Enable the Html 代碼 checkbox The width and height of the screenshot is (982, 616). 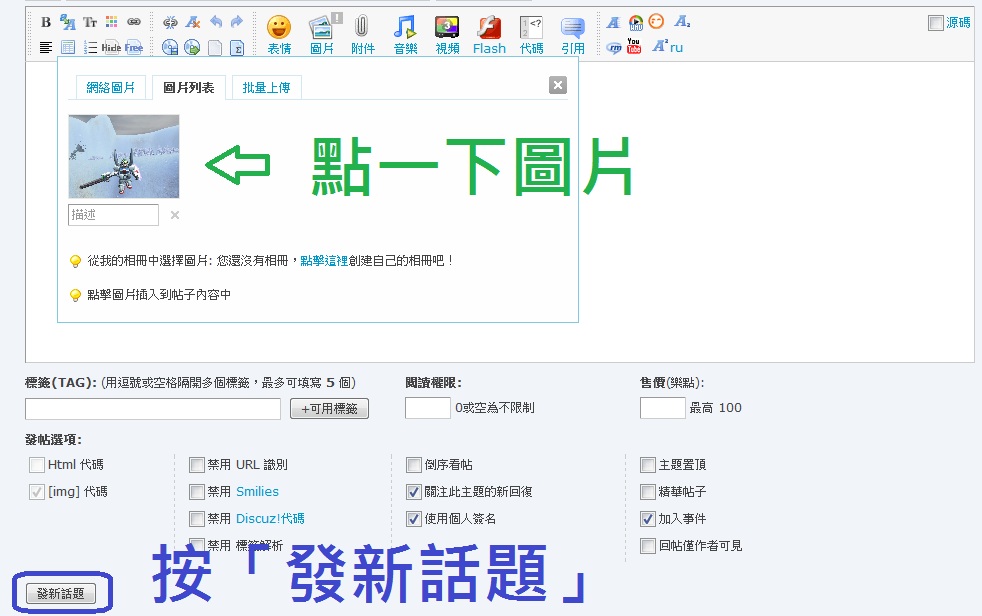[x=37, y=465]
